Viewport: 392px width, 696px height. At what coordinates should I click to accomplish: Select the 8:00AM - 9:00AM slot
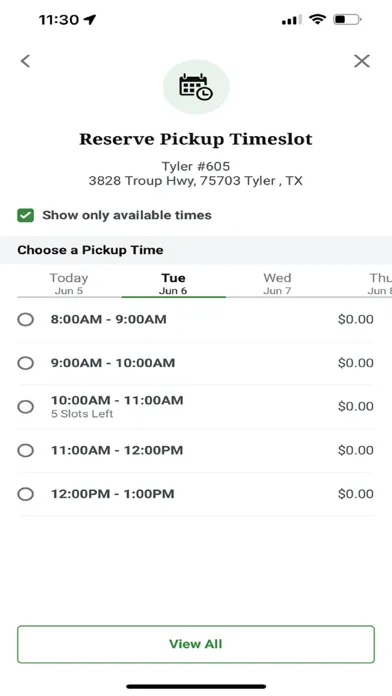(x=196, y=320)
